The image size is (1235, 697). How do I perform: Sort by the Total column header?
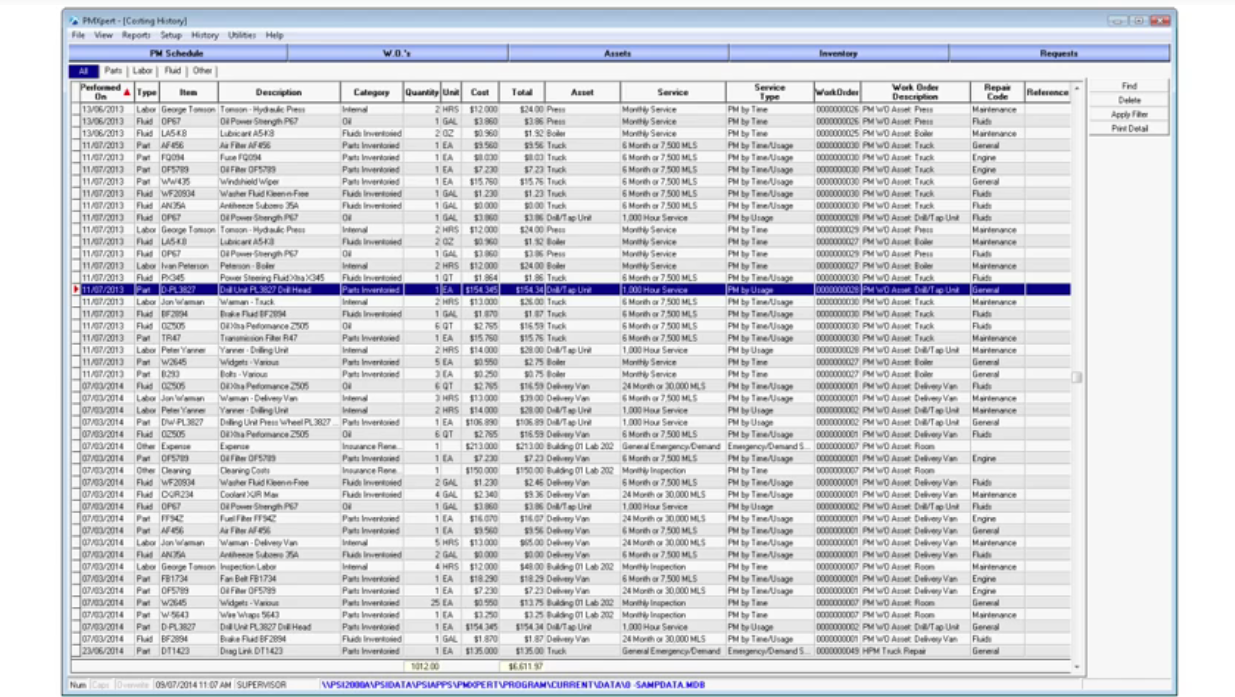522,92
